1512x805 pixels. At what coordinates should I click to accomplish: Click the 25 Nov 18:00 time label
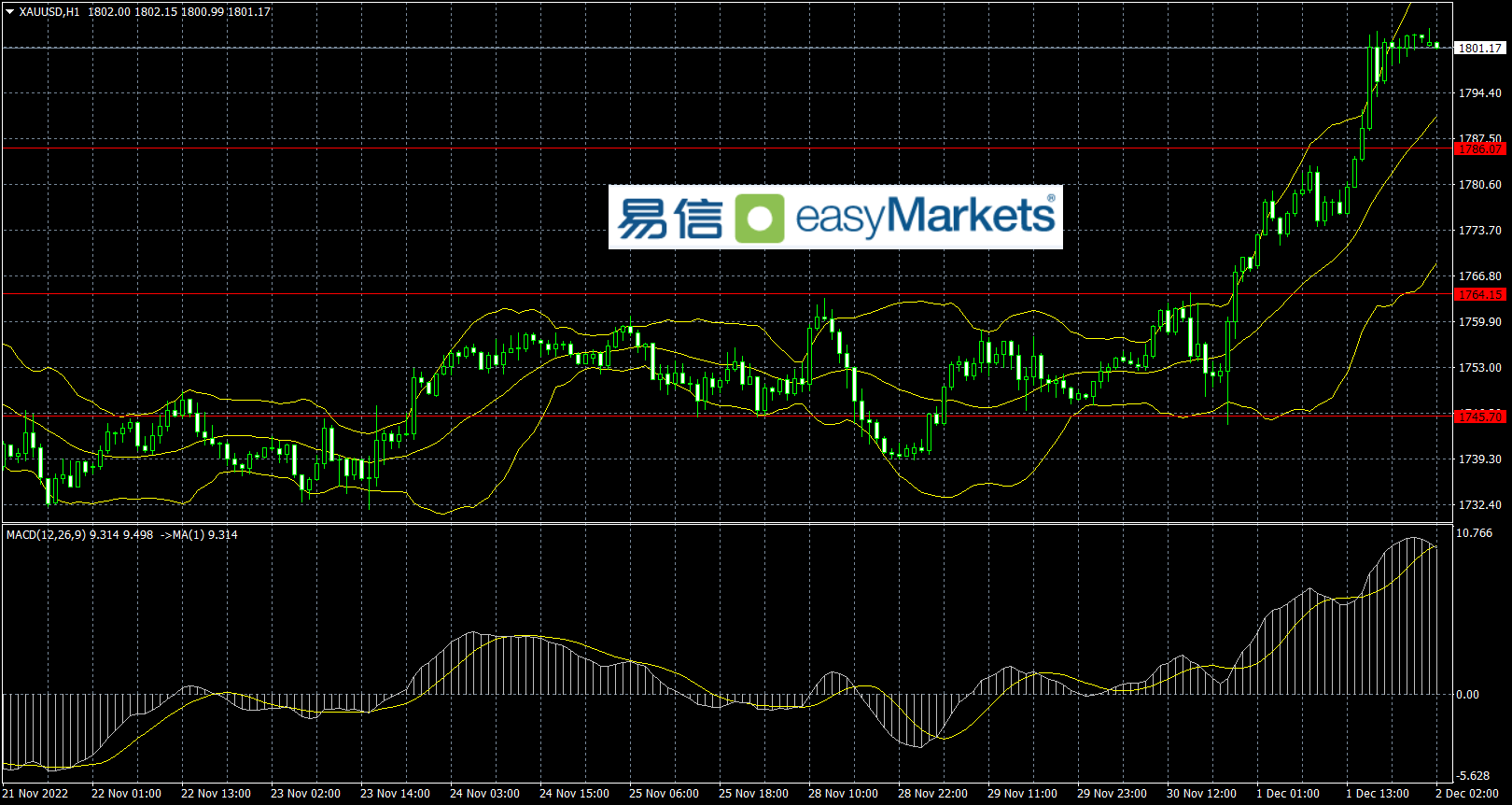pos(754,794)
